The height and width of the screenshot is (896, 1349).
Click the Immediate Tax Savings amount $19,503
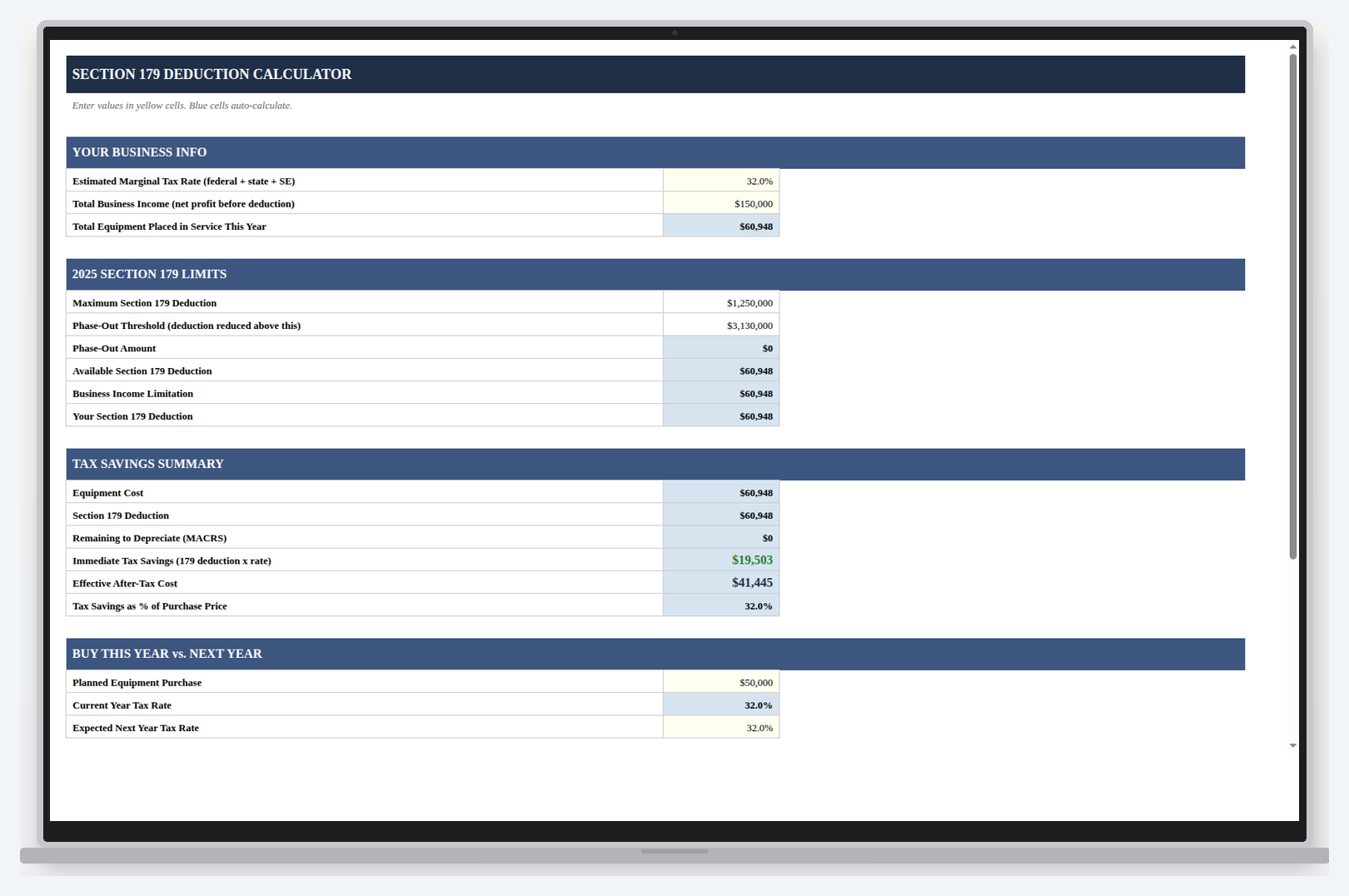[x=721, y=560]
